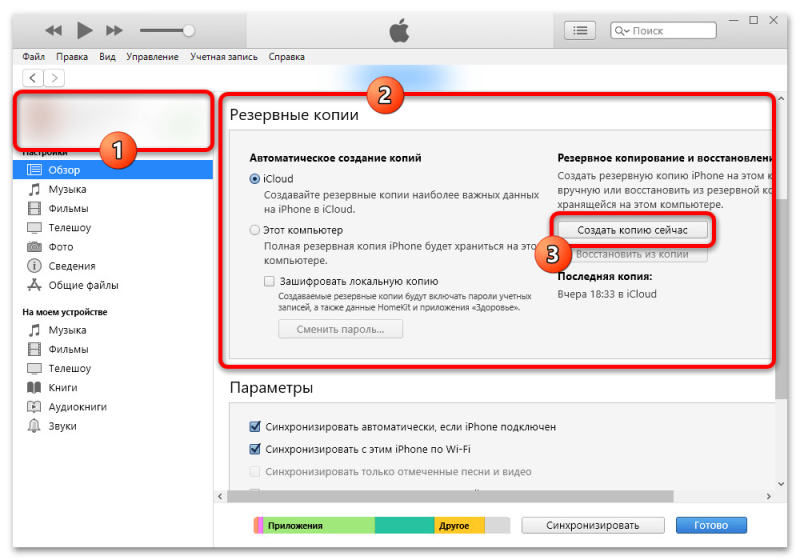Skip to next track with fast-forward icon
The height and width of the screenshot is (560, 800).
pyautogui.click(x=114, y=31)
